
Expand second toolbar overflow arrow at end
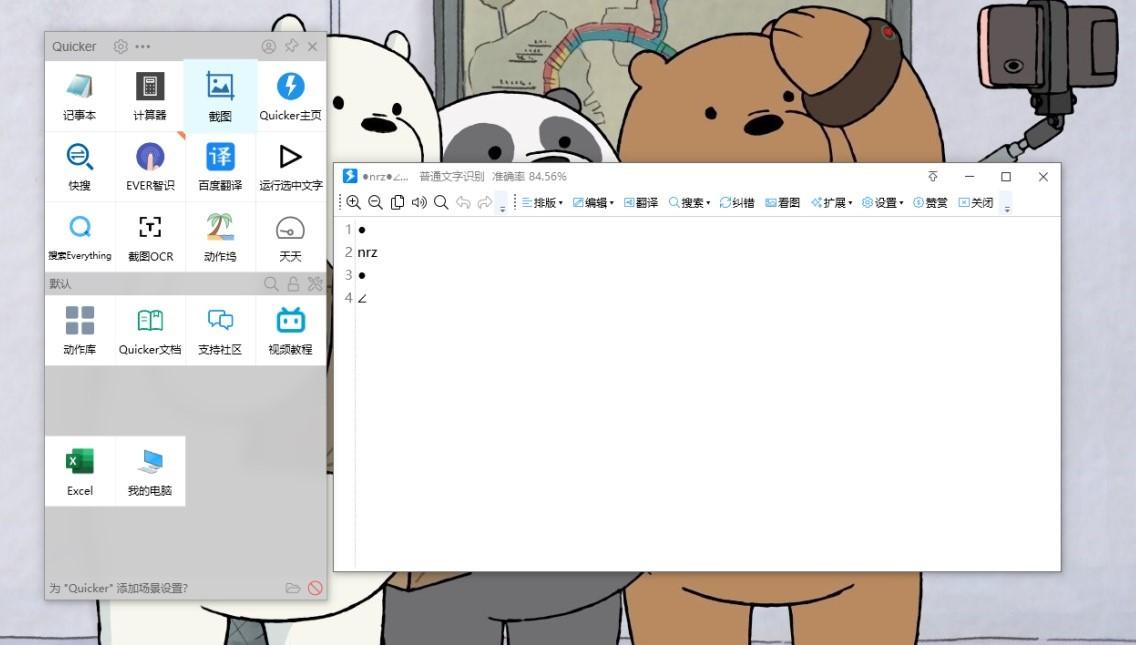click(1006, 203)
